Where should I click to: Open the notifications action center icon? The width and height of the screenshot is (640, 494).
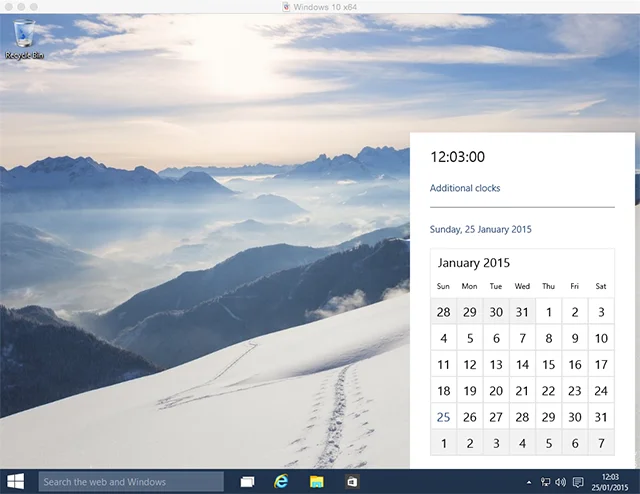coord(578,482)
